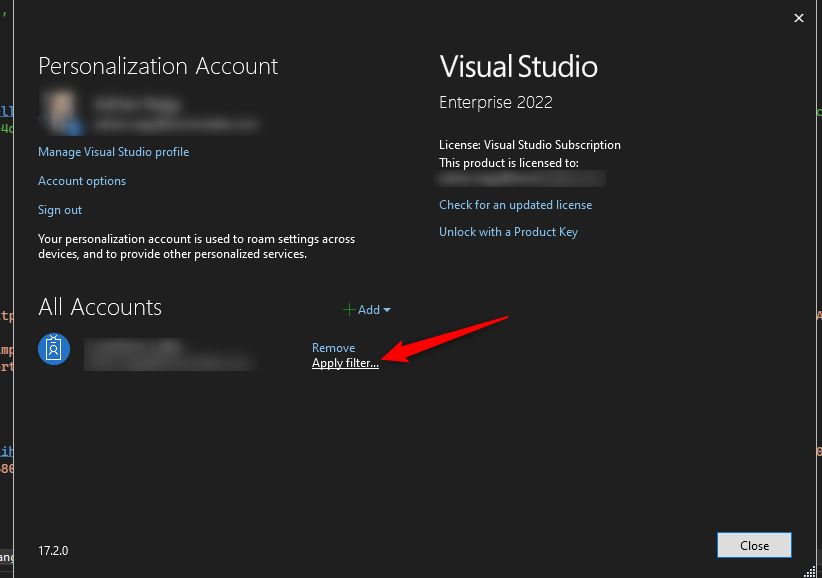Open Account options link
The width and height of the screenshot is (822, 578).
[82, 181]
